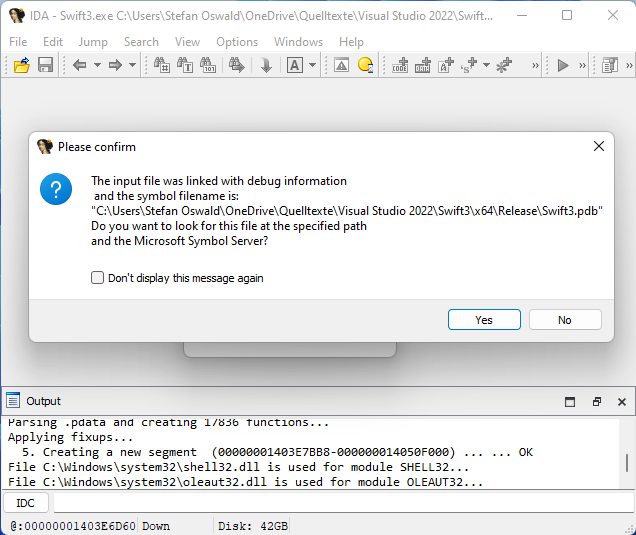Click the Run process play icon
The height and width of the screenshot is (535, 636).
coord(563,65)
